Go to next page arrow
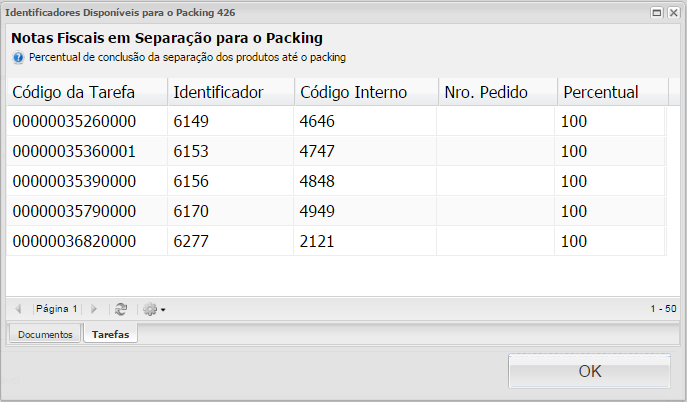Screen dimensions: 693x409 tap(94, 310)
